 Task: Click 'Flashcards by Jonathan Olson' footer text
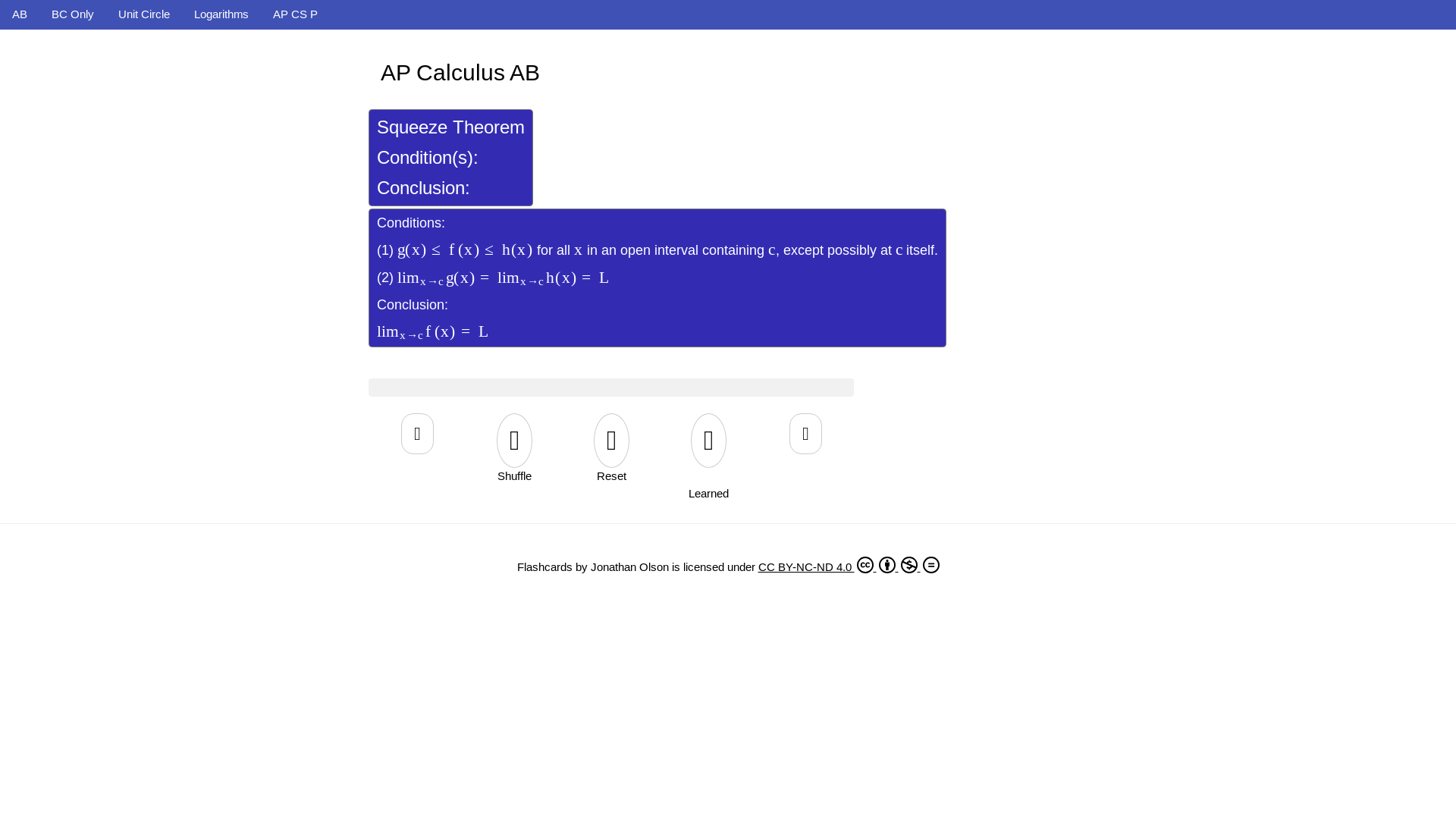pyautogui.click(x=593, y=567)
